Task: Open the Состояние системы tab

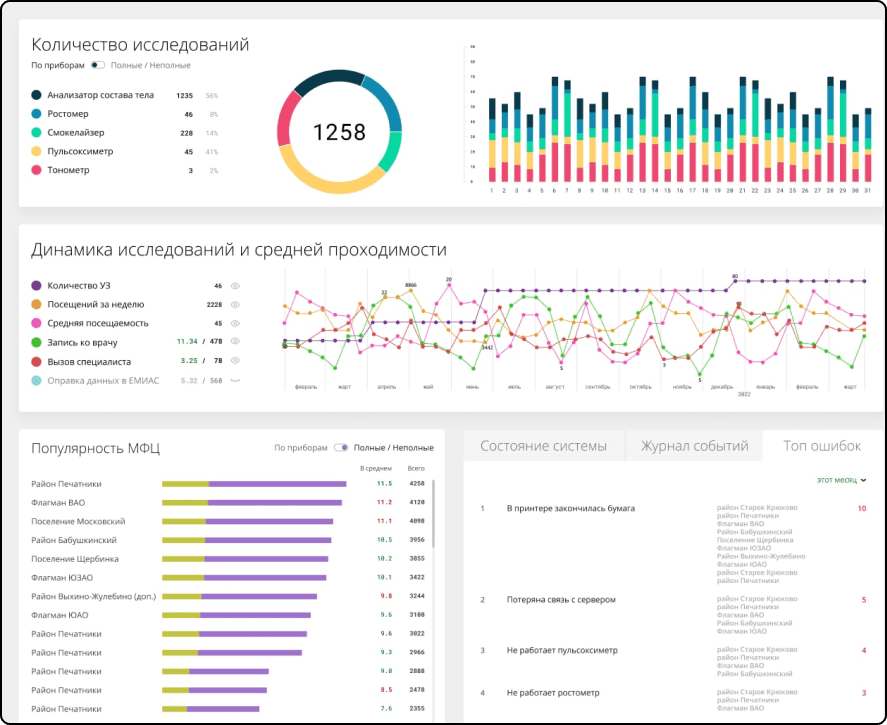Action: click(x=544, y=446)
